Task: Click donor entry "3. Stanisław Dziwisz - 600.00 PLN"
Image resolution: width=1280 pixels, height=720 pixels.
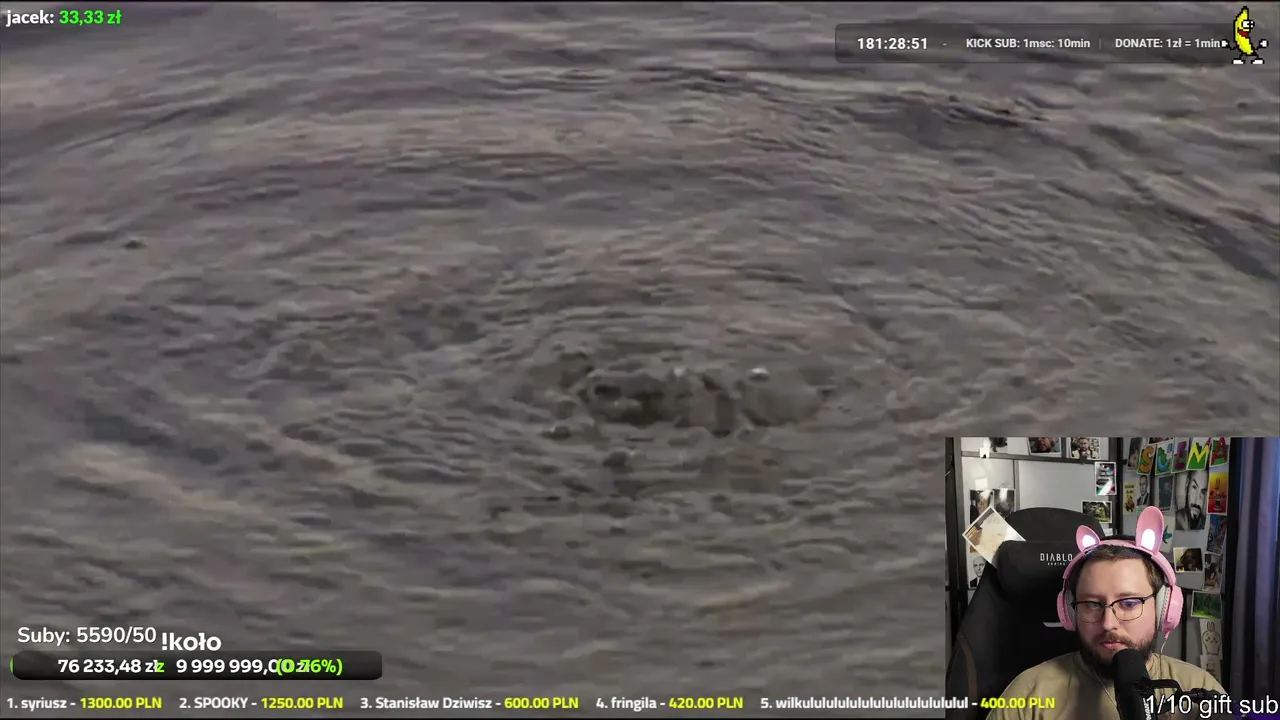Action: coord(469,703)
